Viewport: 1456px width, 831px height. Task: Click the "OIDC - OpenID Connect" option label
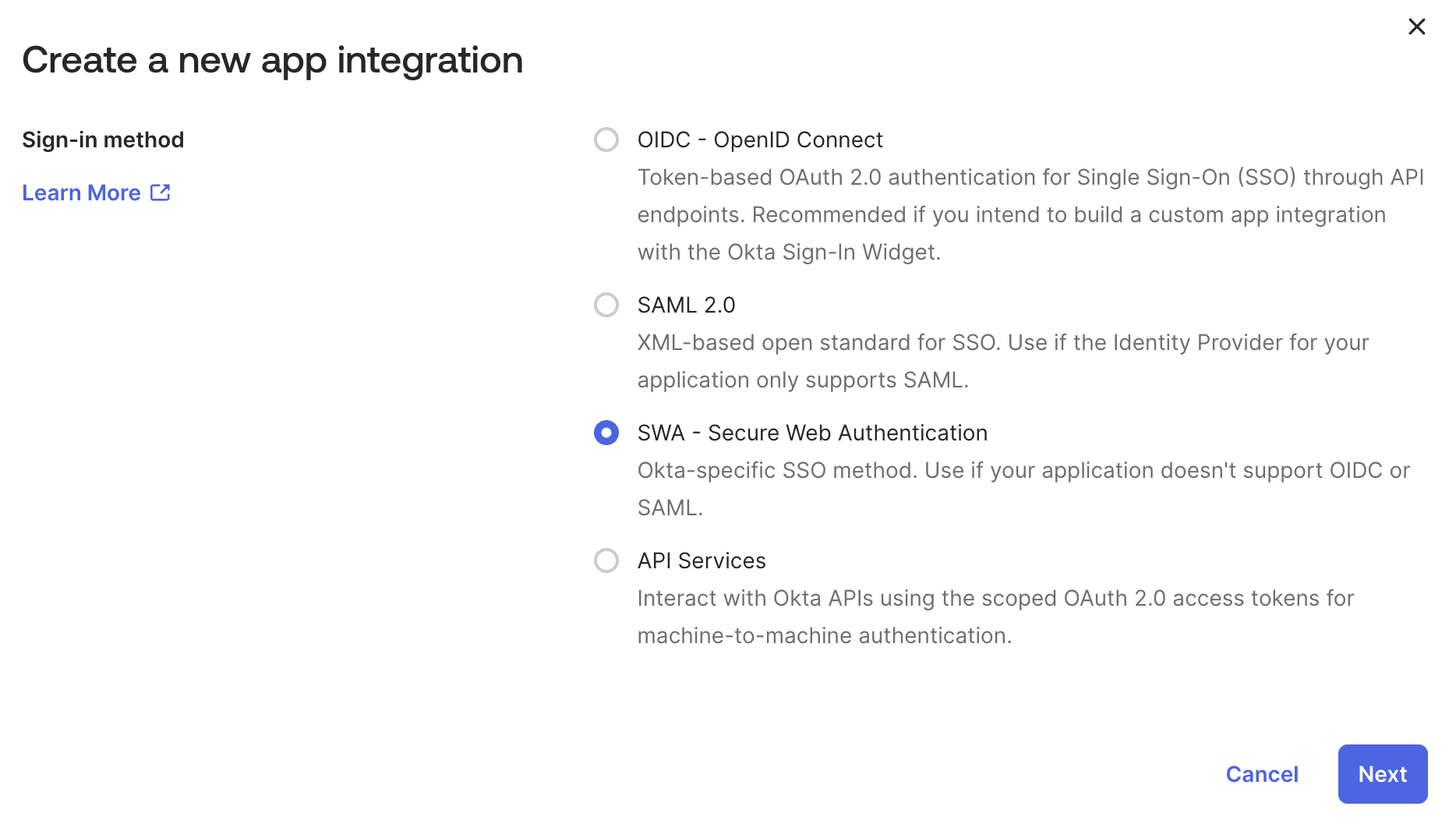(759, 140)
